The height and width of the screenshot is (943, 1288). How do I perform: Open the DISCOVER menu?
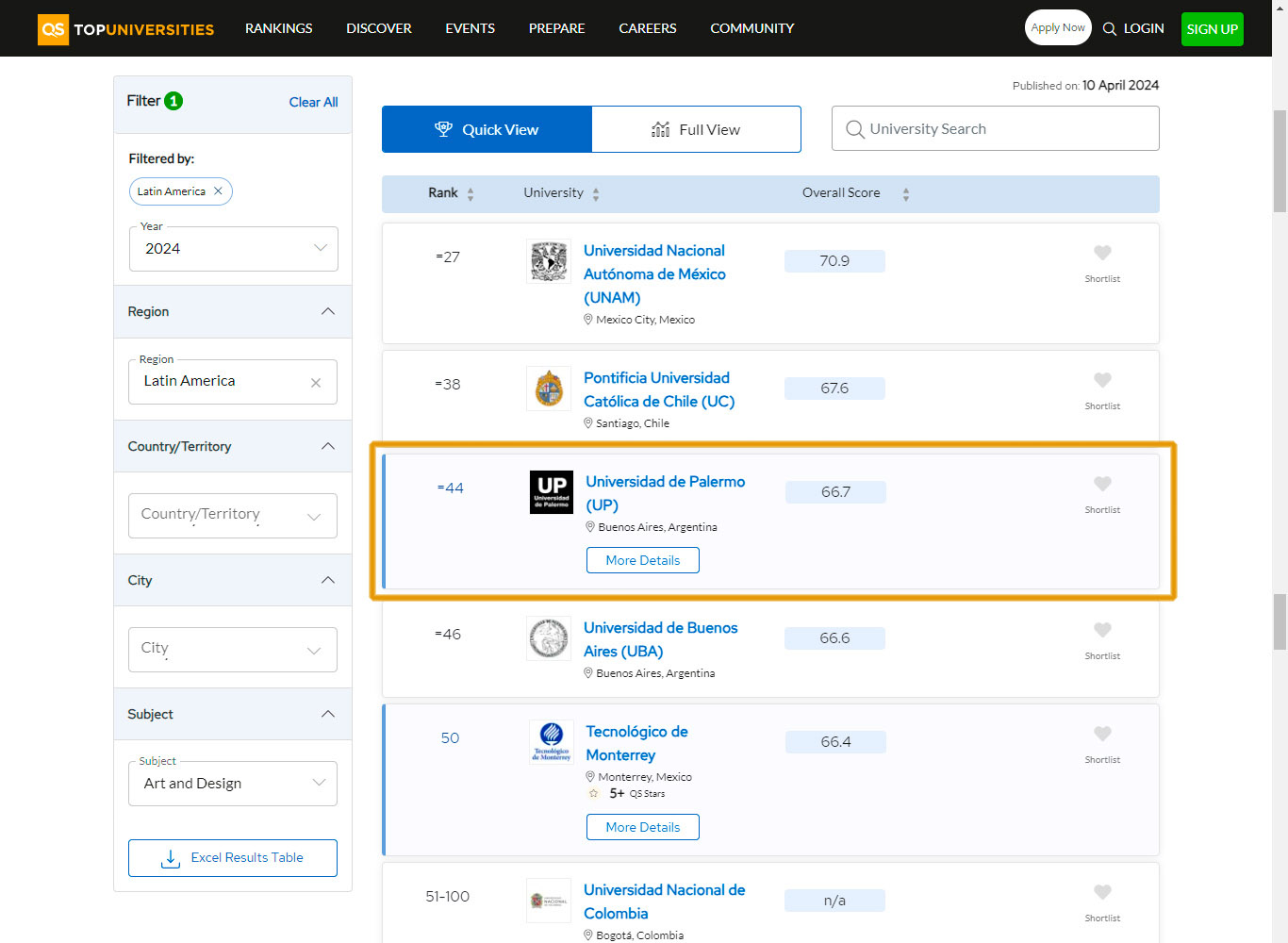click(x=379, y=28)
